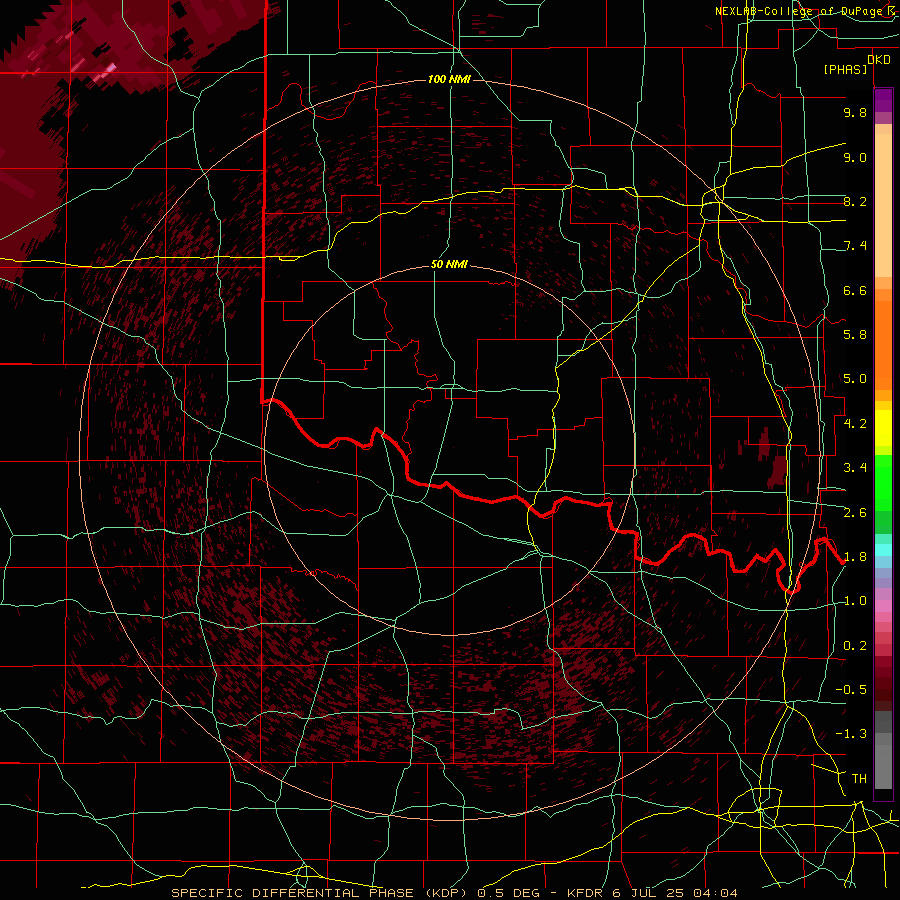This screenshot has width=900, height=900.
Task: Click the "0.5 DEG" elevation angle text
Action: pyautogui.click(x=509, y=893)
